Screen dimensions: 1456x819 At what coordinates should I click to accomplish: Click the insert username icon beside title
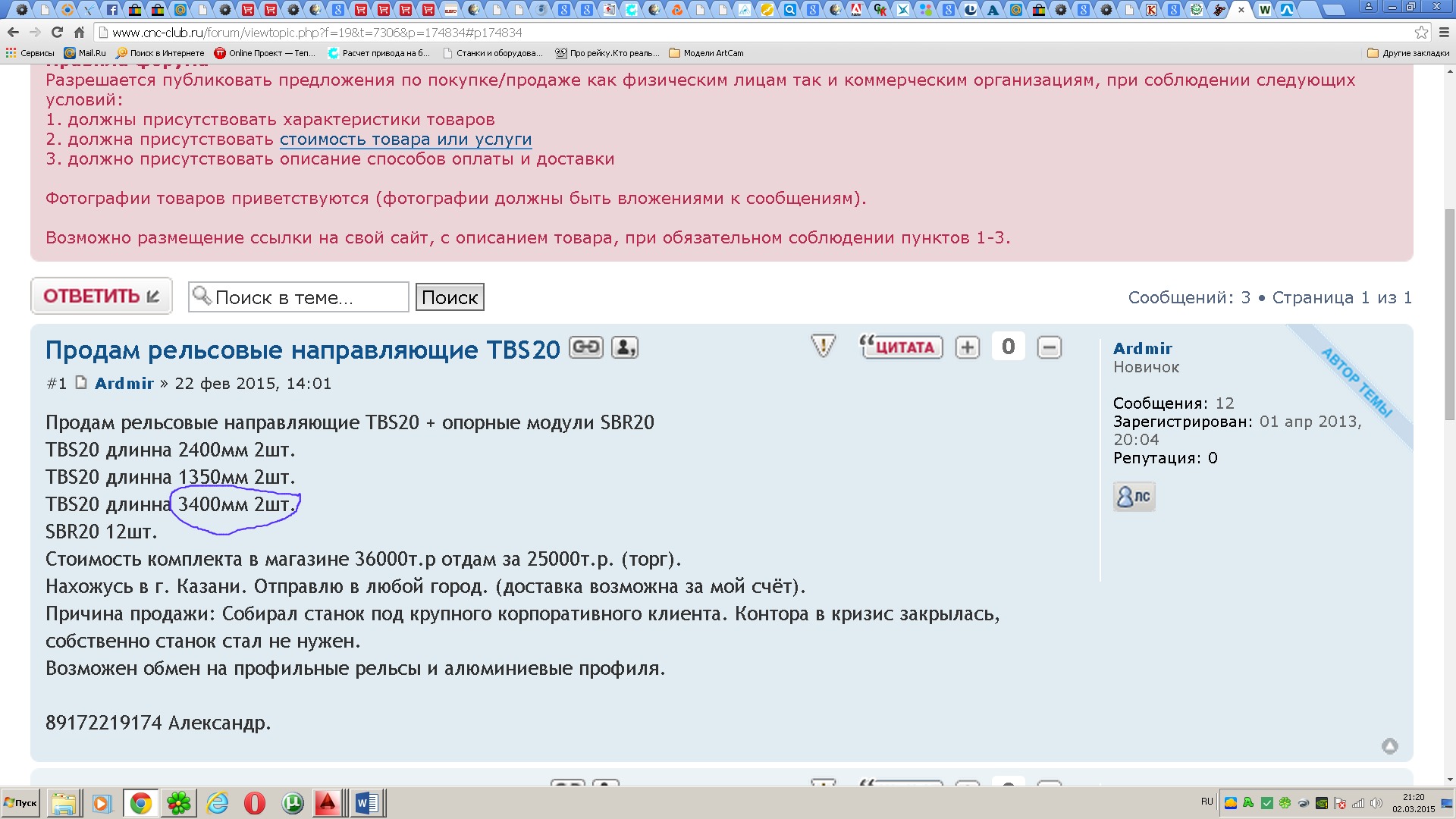point(624,347)
